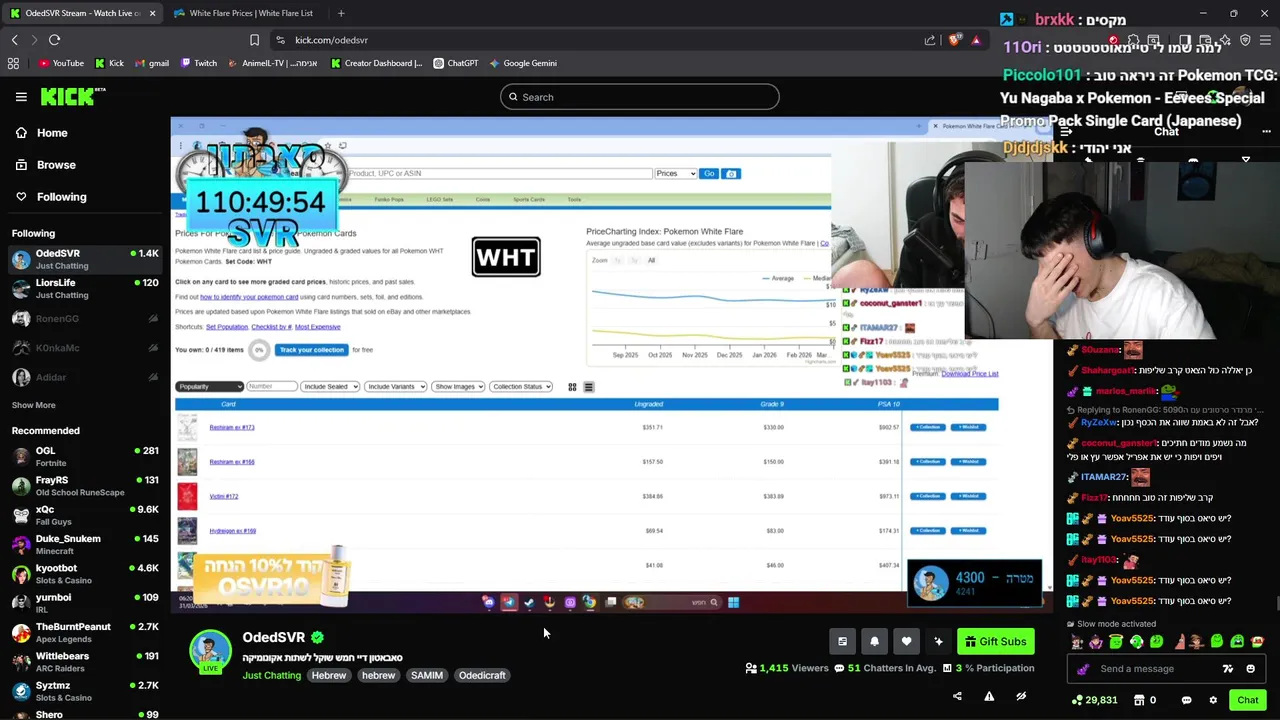The height and width of the screenshot is (720, 1280).
Task: Open Brave Shields lion icon
Action: (954, 40)
